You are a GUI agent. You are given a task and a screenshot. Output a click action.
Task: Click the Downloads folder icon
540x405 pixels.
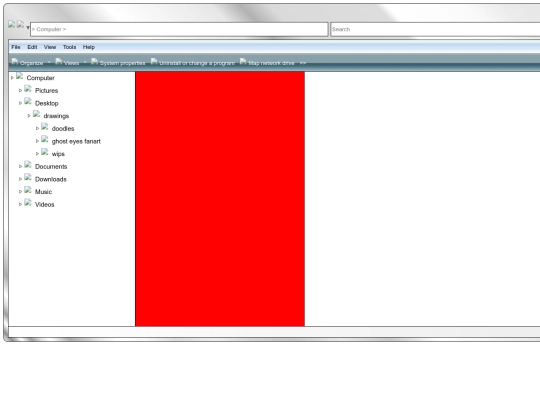[x=28, y=177]
